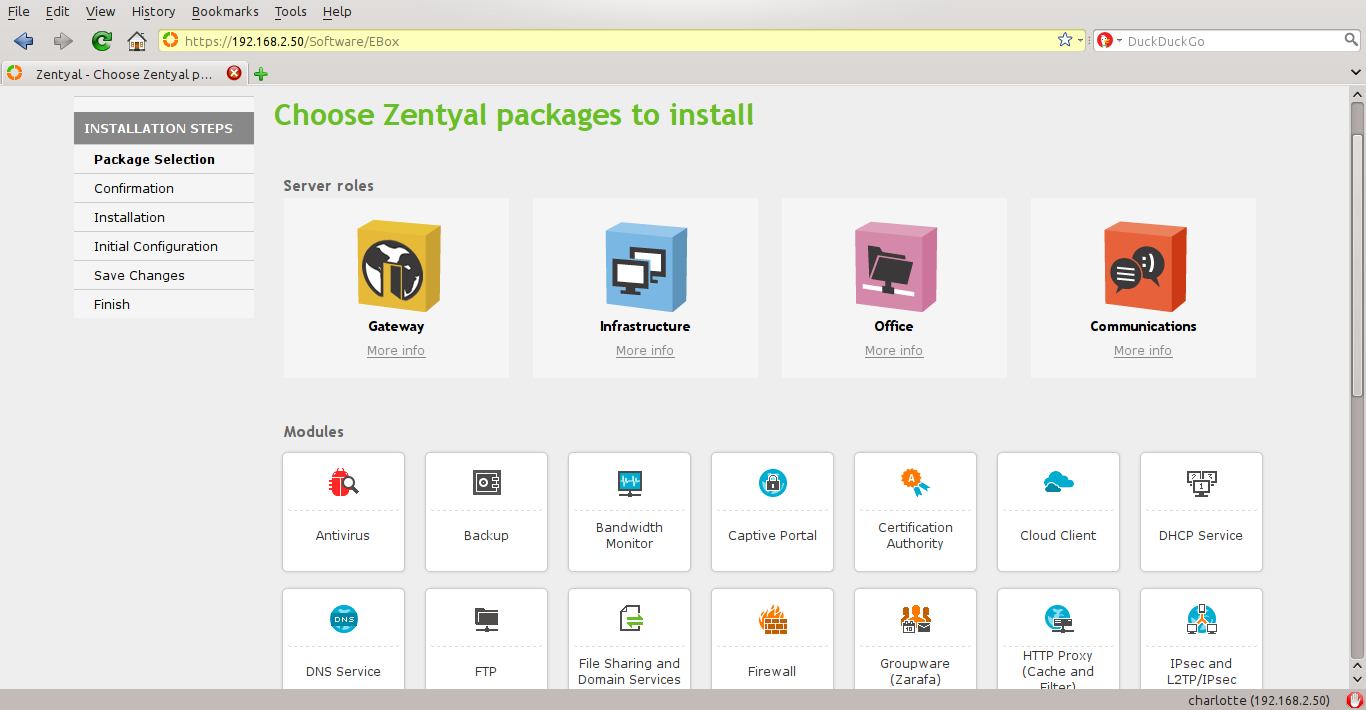Open the browser home page icon
This screenshot has height=710, width=1366.
pos(137,40)
